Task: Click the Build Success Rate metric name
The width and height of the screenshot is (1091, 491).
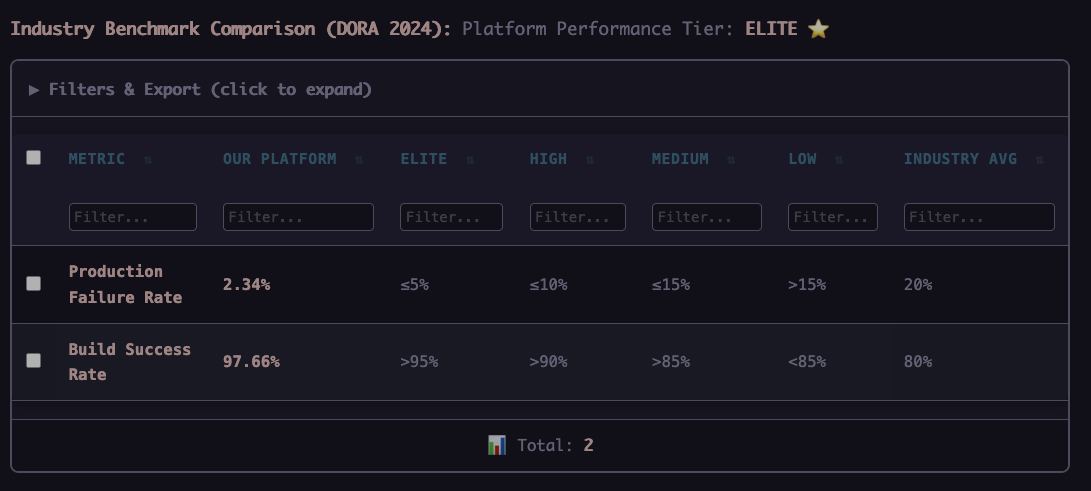Action: pyautogui.click(x=129, y=361)
